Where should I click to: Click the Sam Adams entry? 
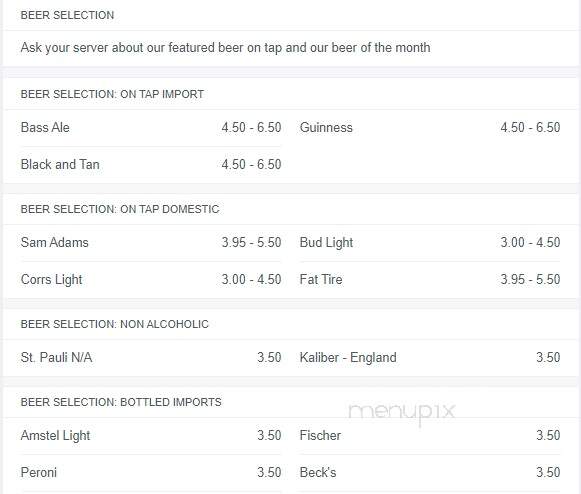[151, 242]
